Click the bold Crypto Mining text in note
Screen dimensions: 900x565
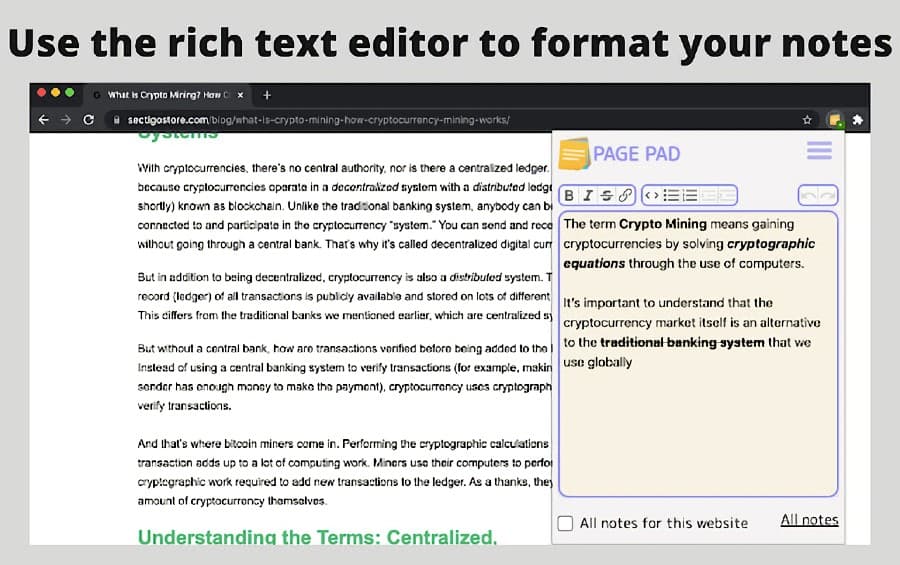tap(662, 224)
